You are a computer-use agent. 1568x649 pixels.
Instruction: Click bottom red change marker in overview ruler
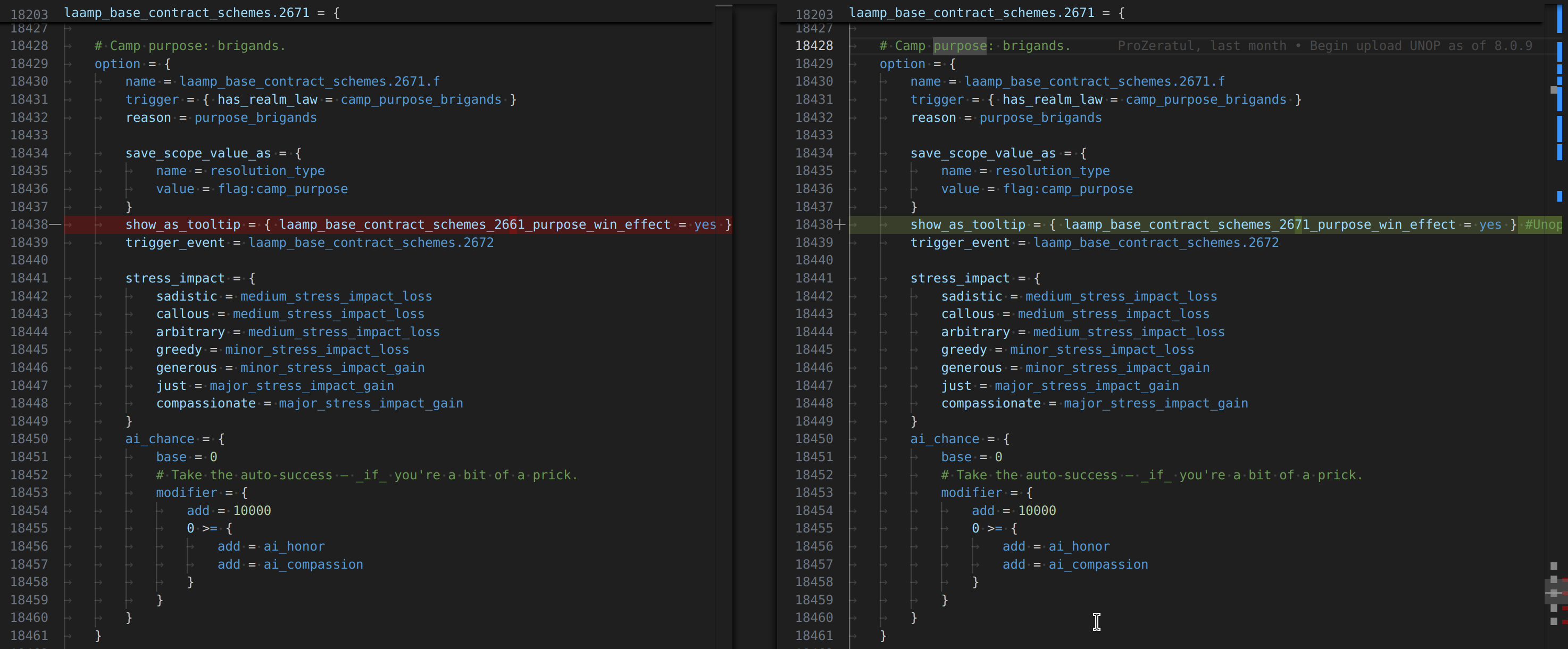[1564, 621]
